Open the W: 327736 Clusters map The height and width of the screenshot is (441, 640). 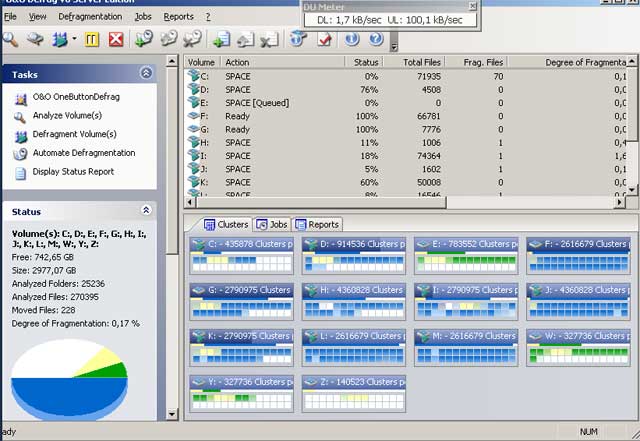click(x=578, y=347)
